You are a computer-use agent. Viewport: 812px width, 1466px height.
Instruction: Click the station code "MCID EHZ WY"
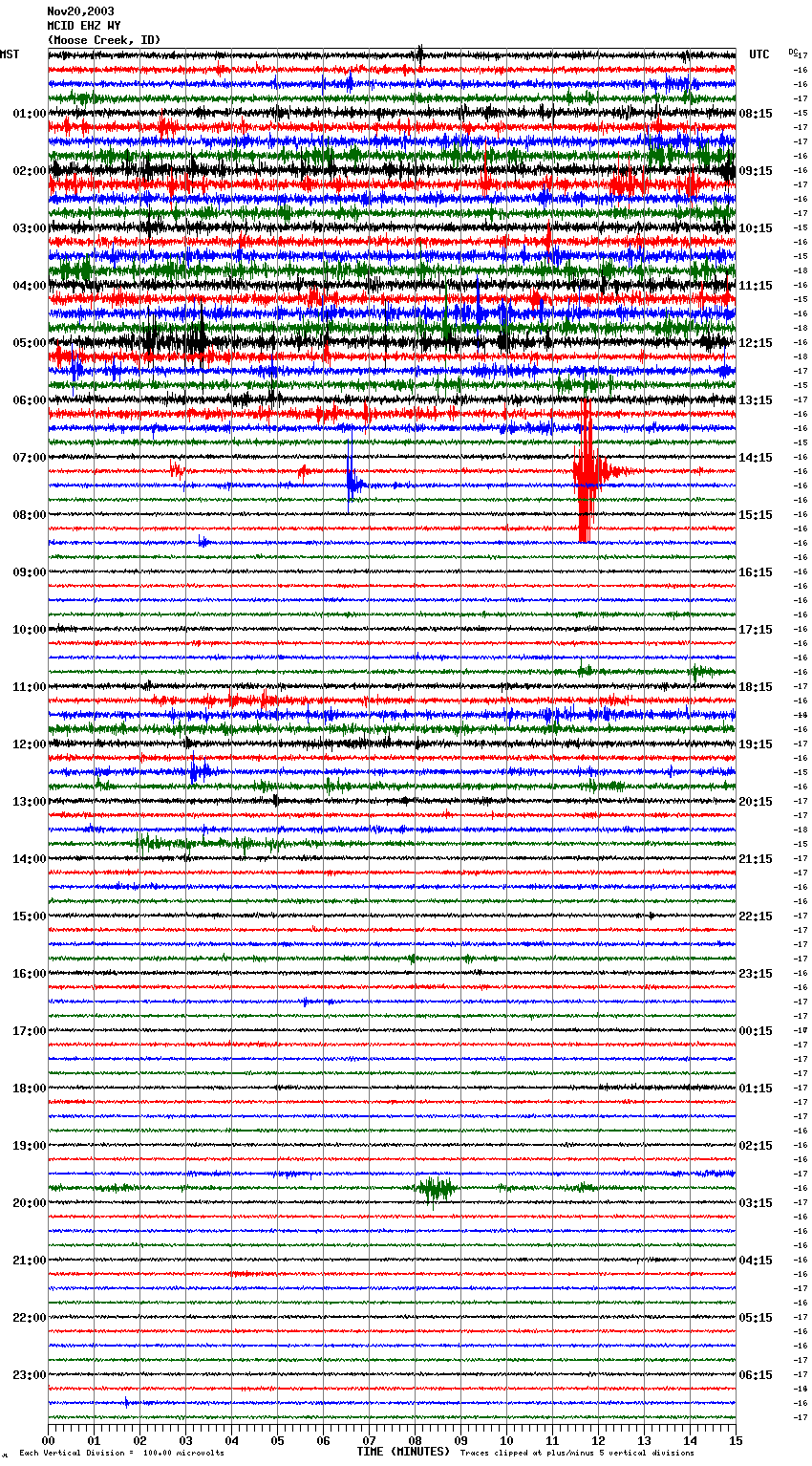pos(84,26)
